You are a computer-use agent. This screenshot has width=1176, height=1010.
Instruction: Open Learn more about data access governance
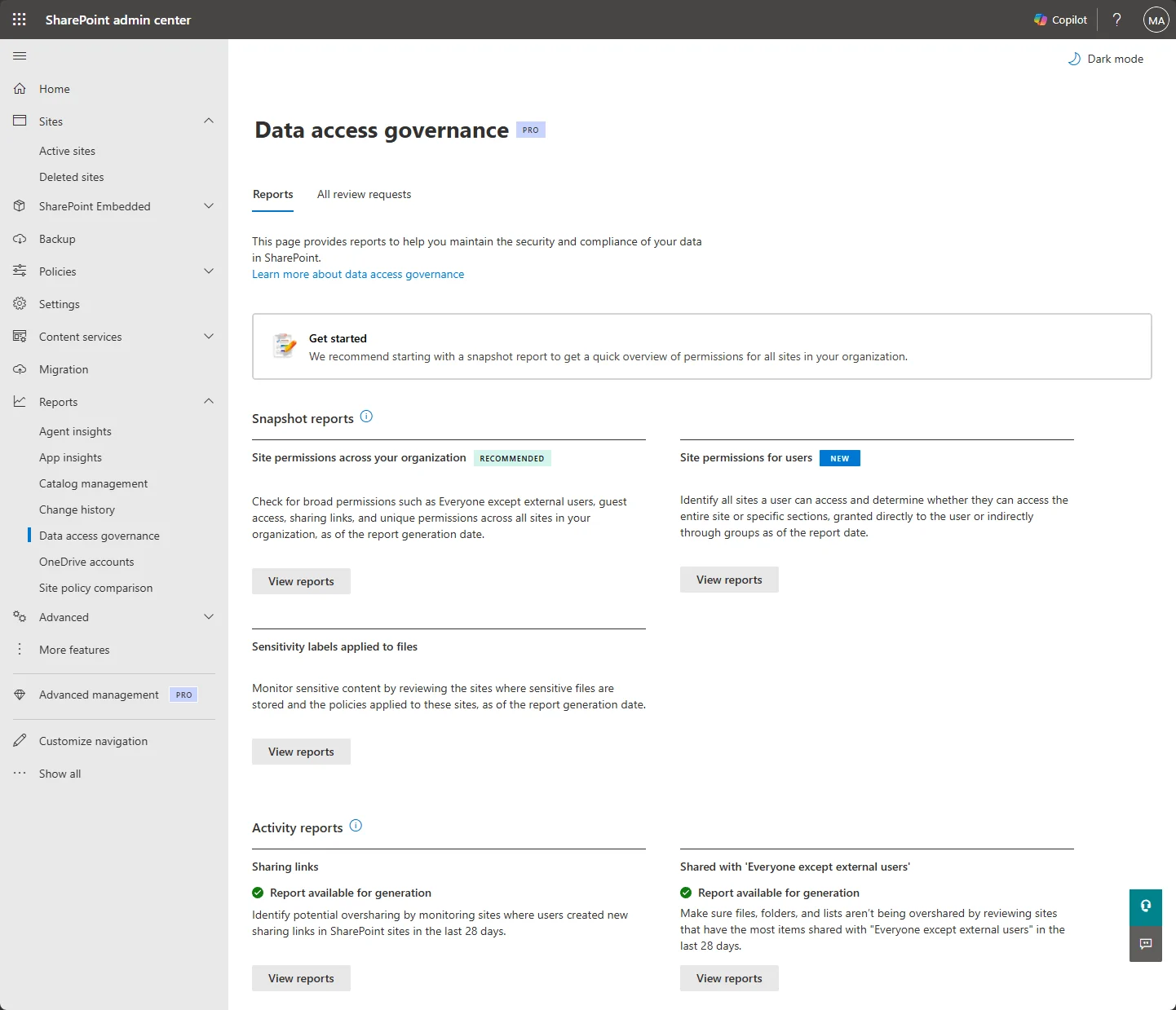(358, 275)
